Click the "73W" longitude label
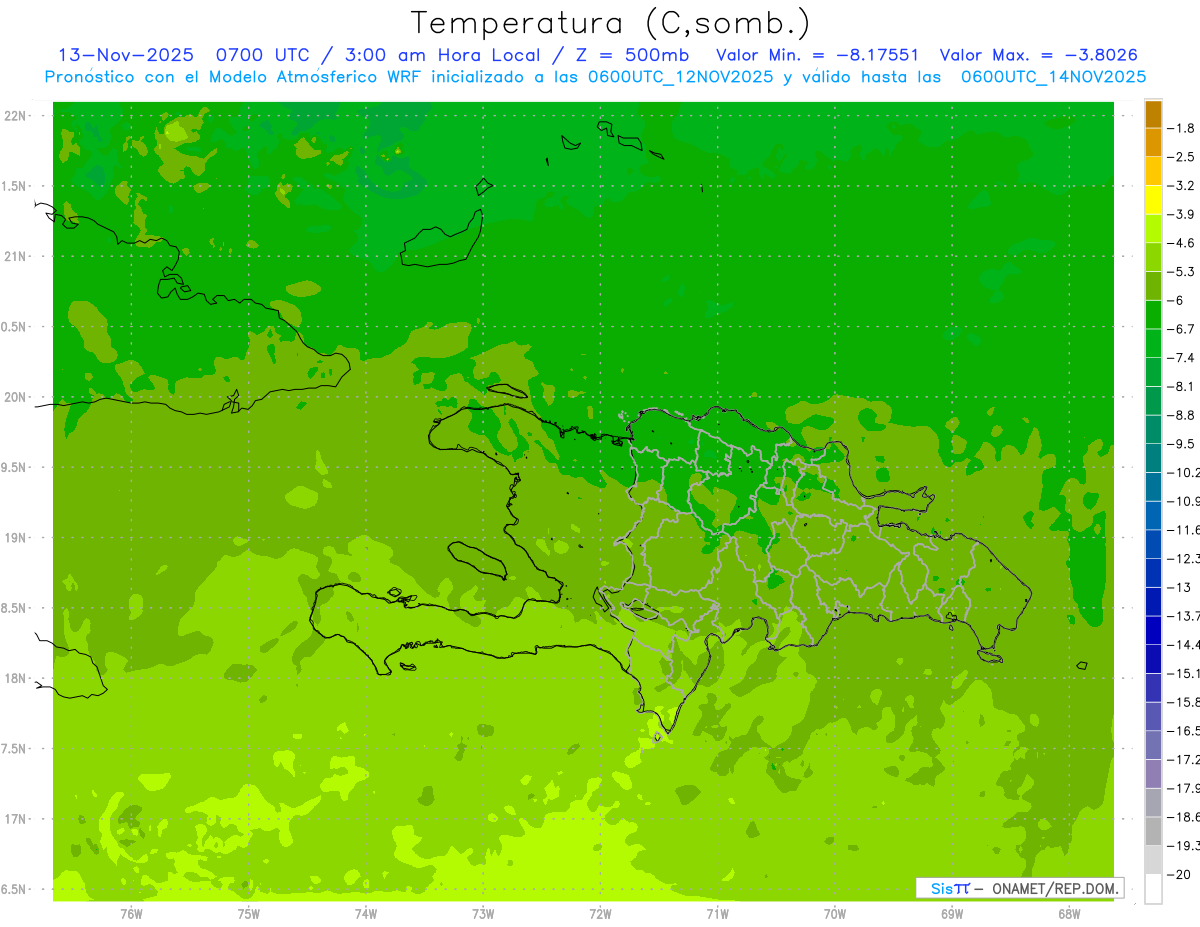 (483, 914)
